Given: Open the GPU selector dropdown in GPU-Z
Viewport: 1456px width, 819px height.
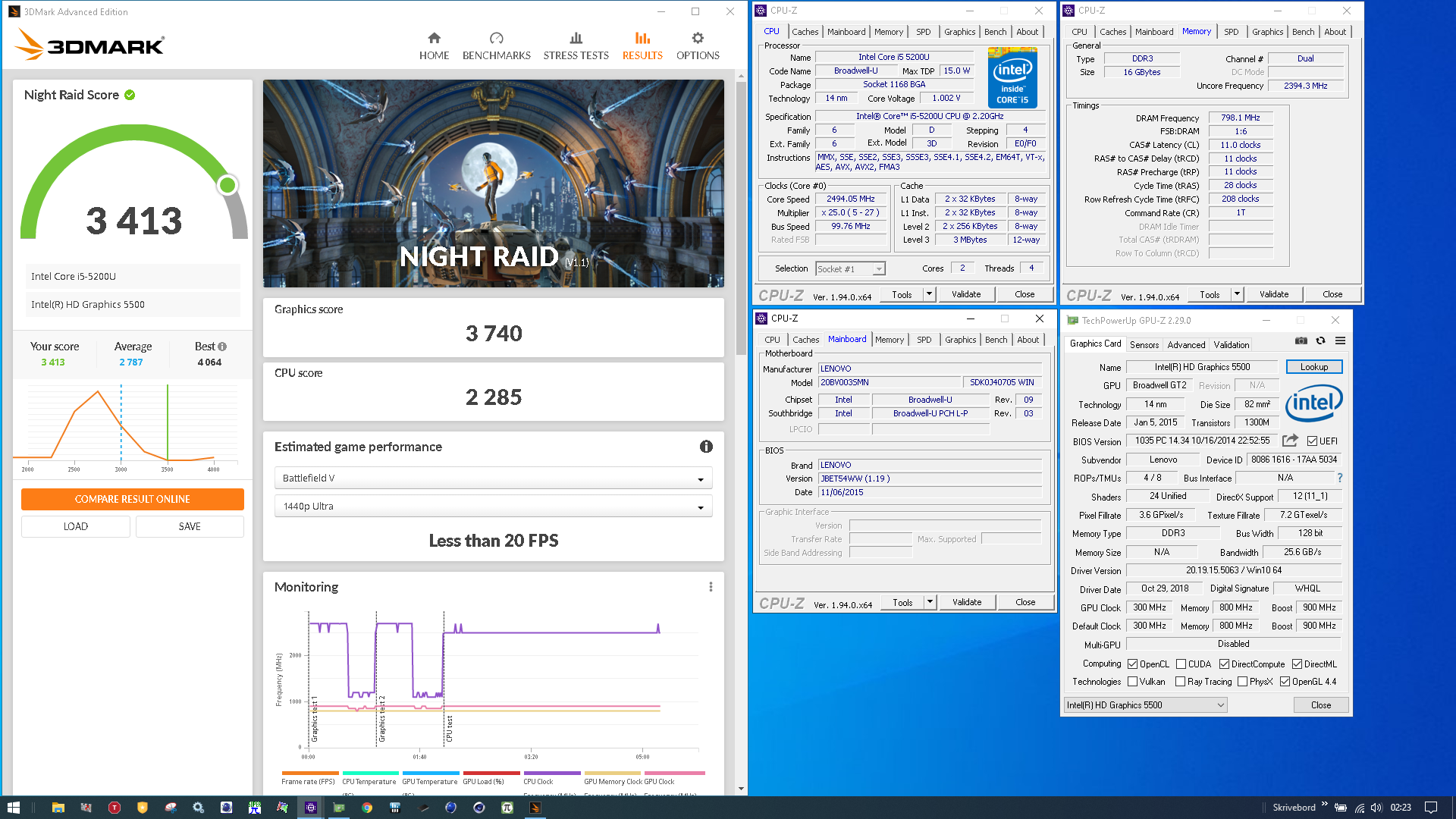Looking at the screenshot, I should (x=1145, y=705).
